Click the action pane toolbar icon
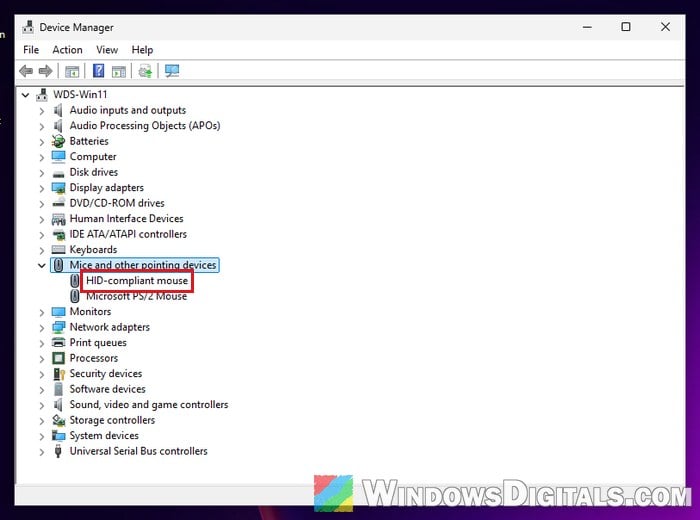The width and height of the screenshot is (700, 520). pyautogui.click(x=119, y=71)
